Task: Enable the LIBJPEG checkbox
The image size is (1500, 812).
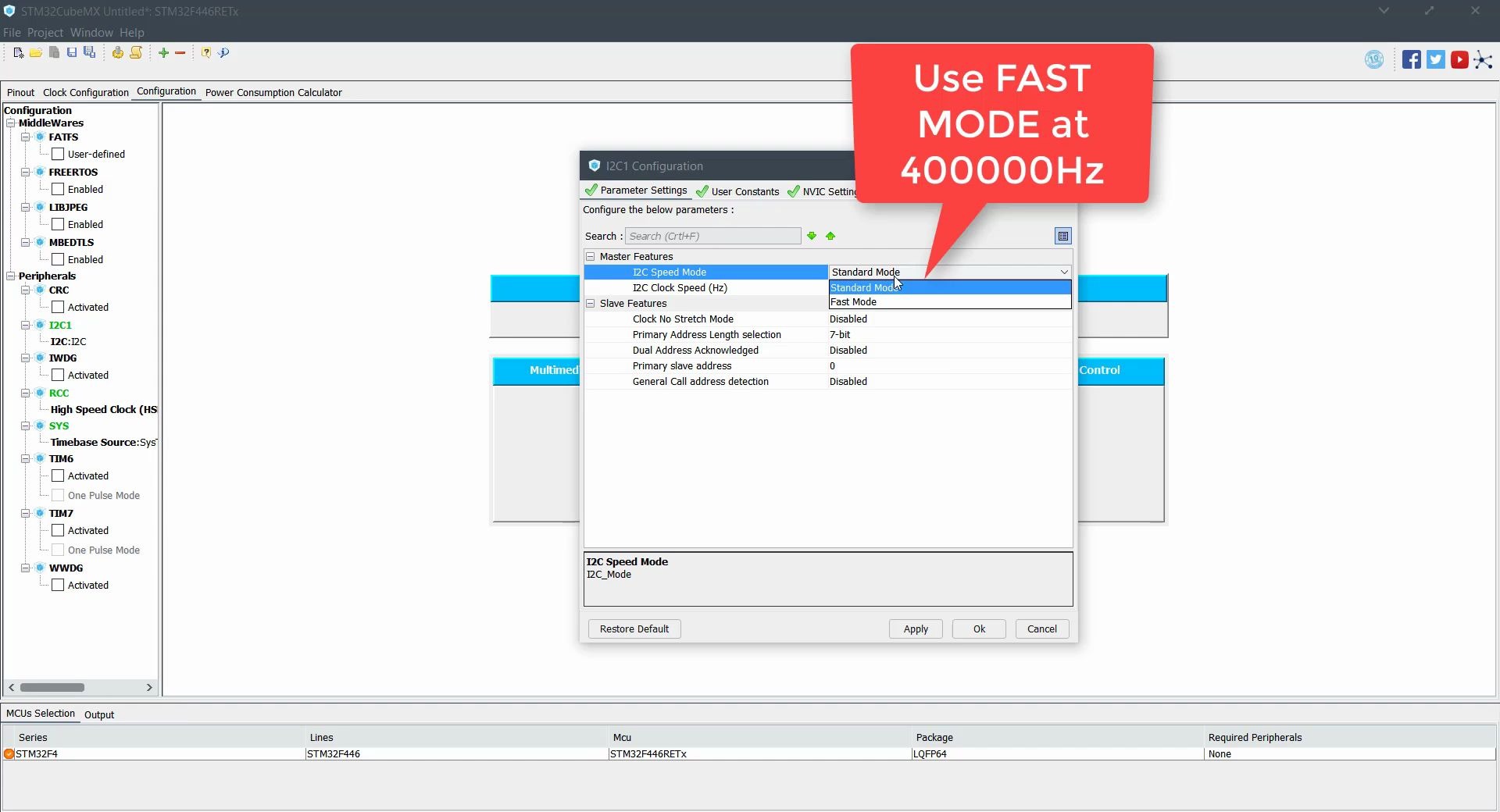Action: (58, 224)
